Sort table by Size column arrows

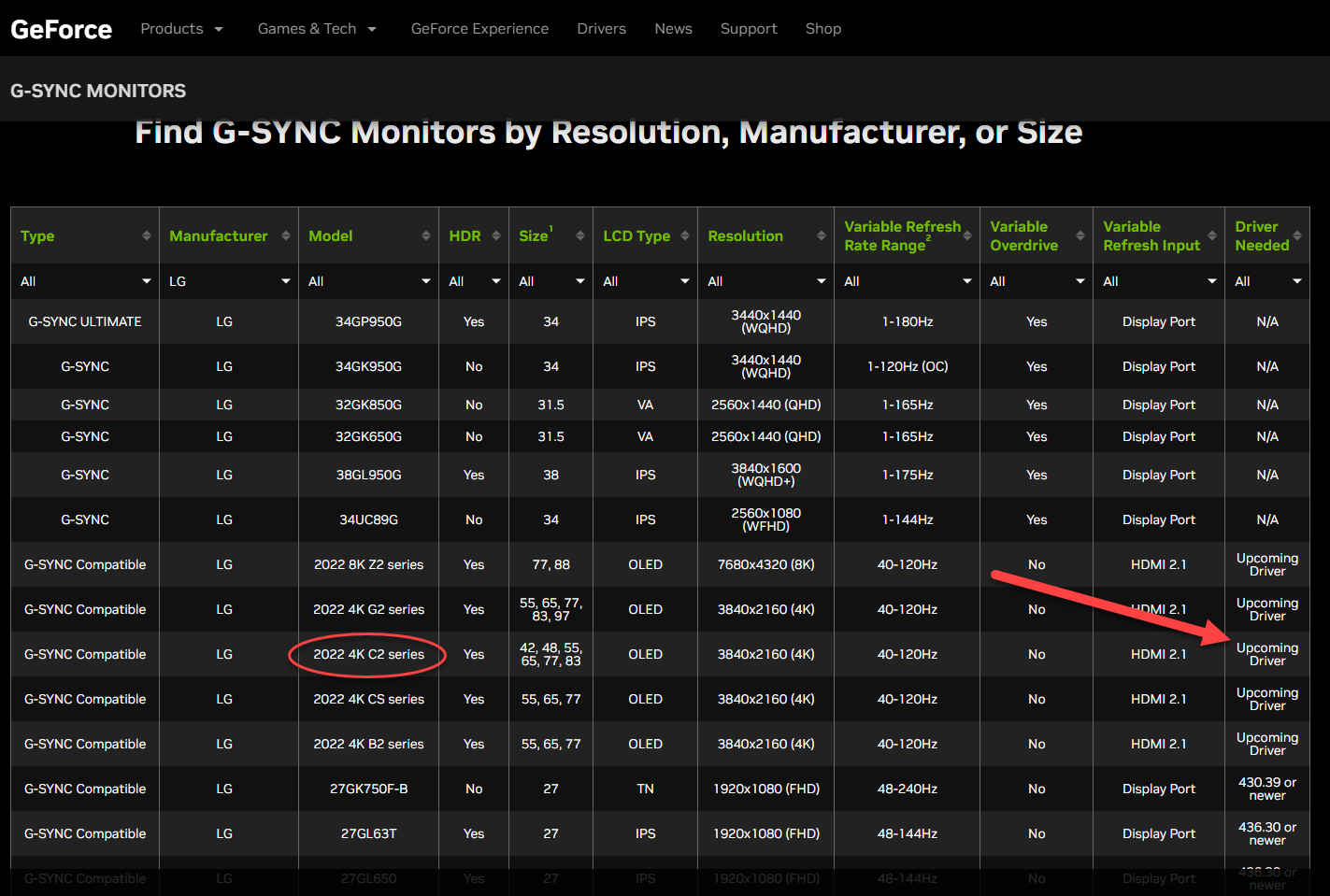580,235
